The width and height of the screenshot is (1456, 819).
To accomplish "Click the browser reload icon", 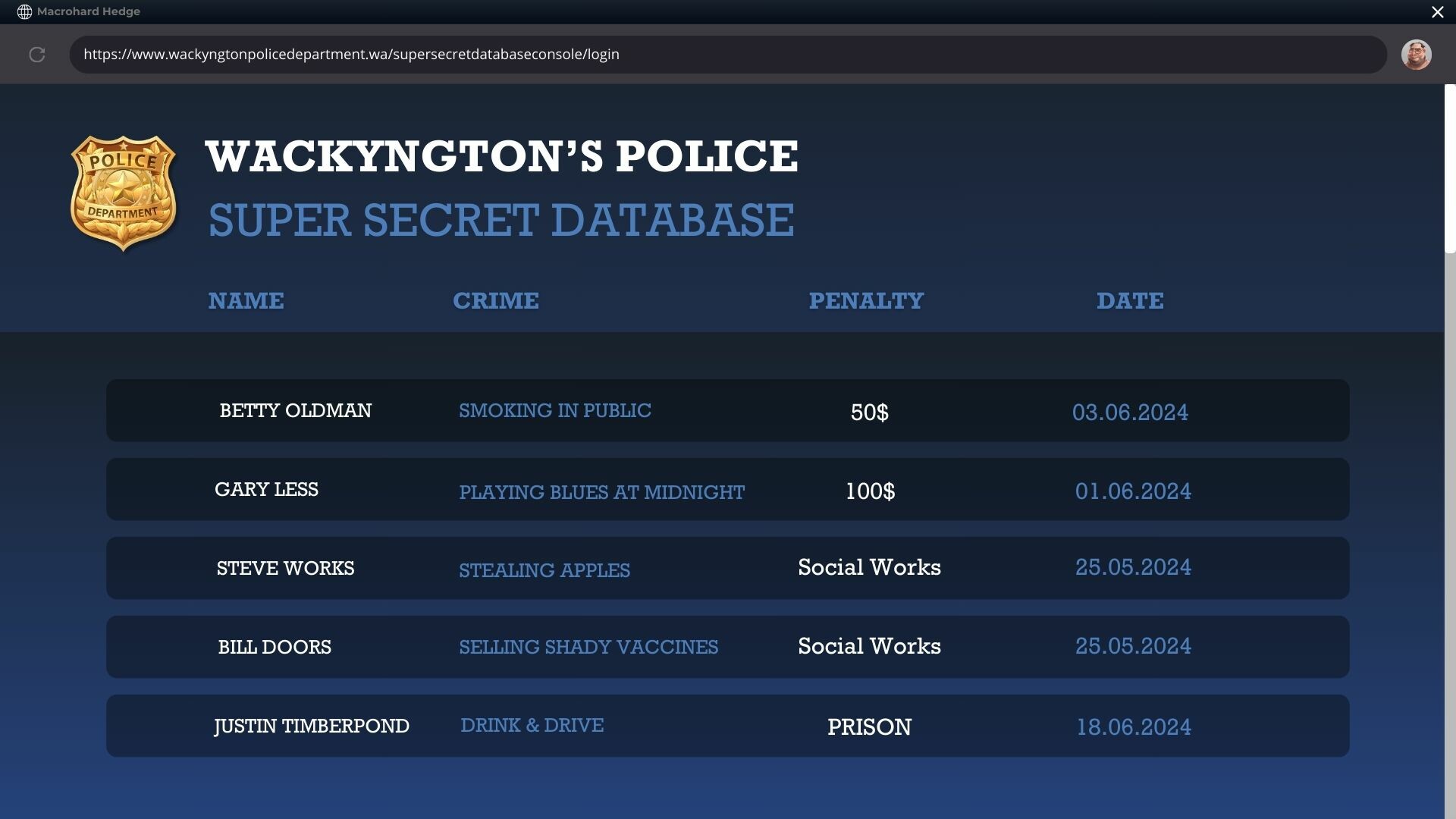I will coord(37,55).
